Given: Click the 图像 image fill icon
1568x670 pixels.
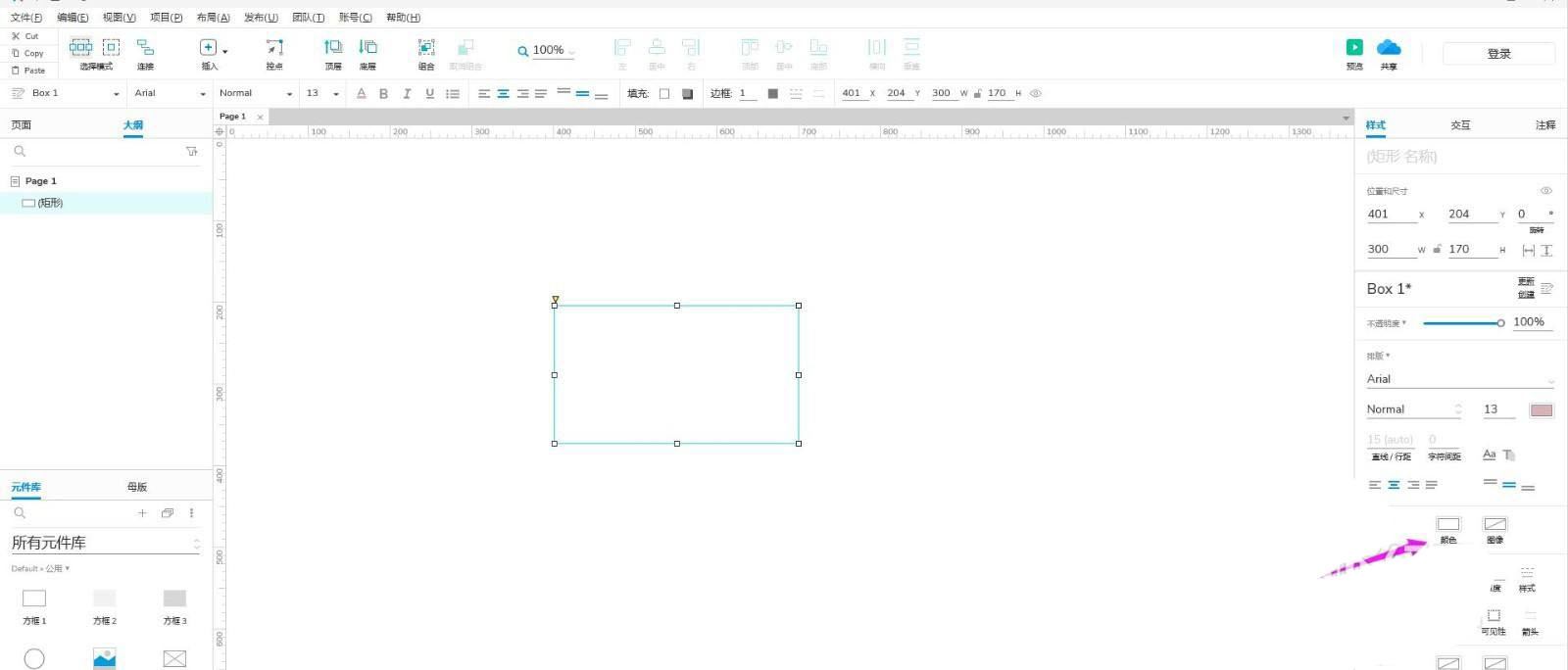Looking at the screenshot, I should [x=1494, y=525].
